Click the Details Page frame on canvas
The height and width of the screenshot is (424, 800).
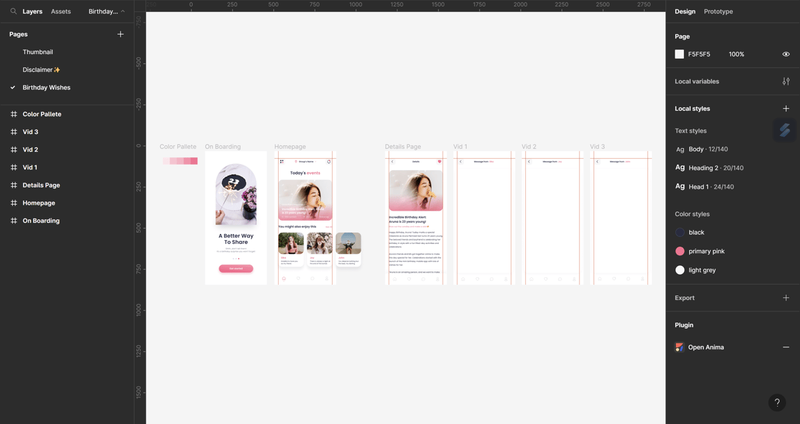coord(416,218)
